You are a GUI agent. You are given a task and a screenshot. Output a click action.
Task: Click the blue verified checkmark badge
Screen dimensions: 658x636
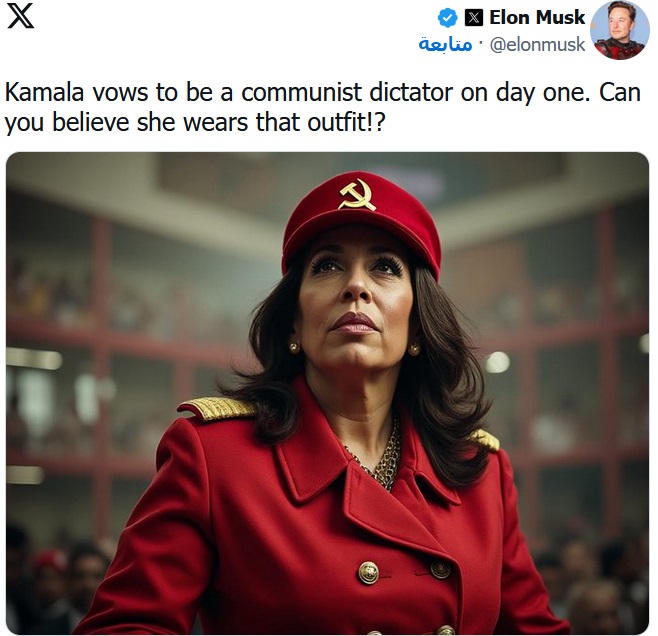(448, 18)
